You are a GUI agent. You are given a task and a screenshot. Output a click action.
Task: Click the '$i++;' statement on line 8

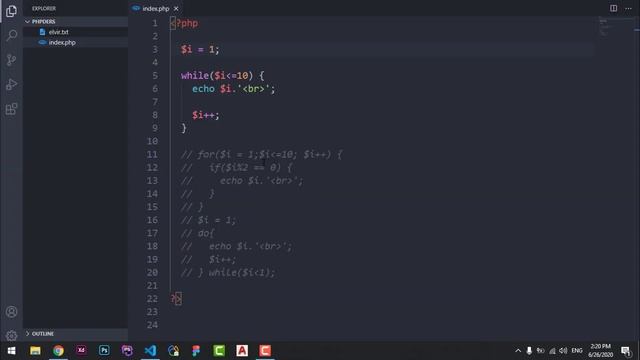coord(206,115)
